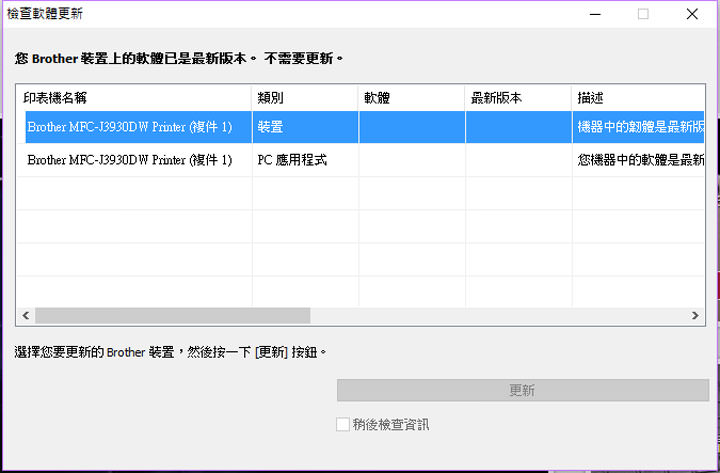Click the 機器中的韌體是最新版 description cell
The image size is (720, 473).
pos(638,127)
